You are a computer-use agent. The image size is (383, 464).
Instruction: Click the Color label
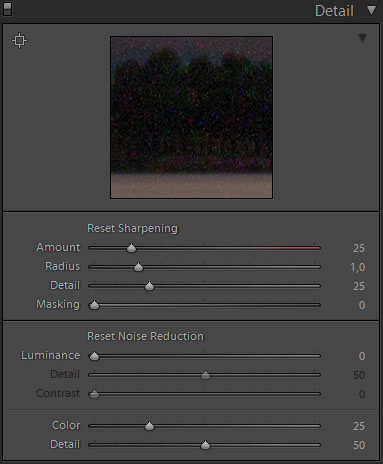(x=66, y=426)
